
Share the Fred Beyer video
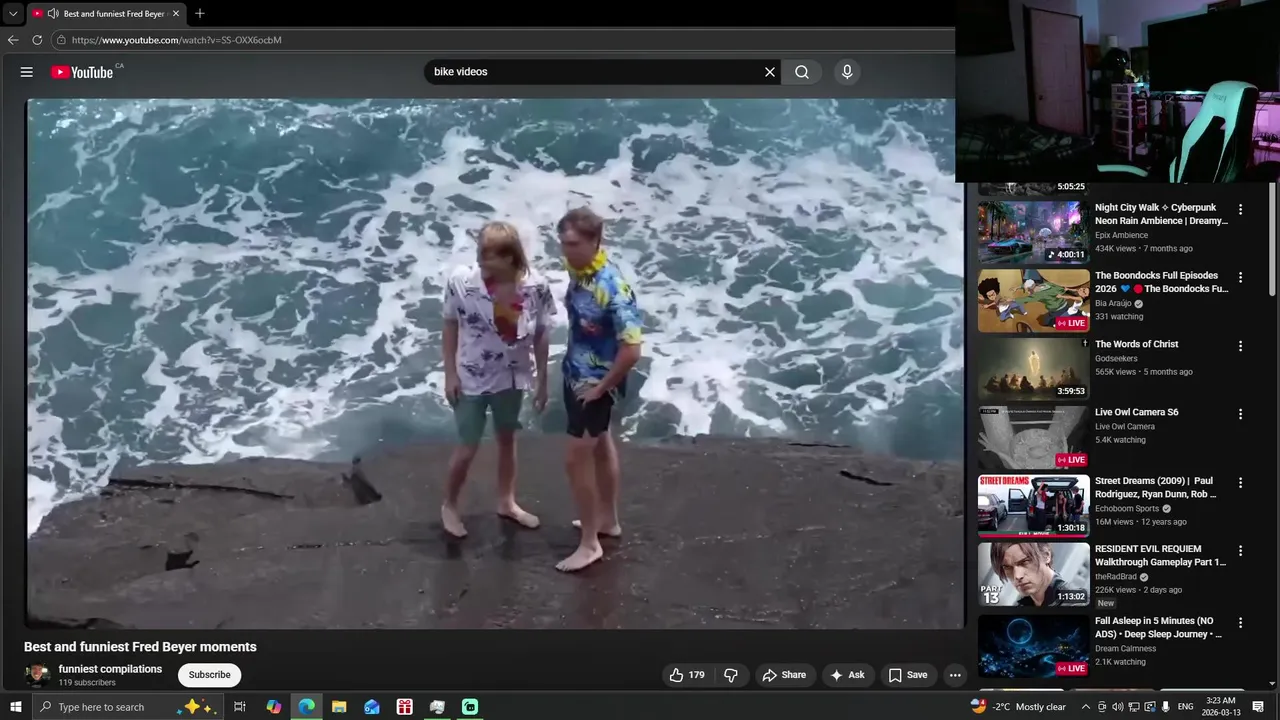click(784, 675)
